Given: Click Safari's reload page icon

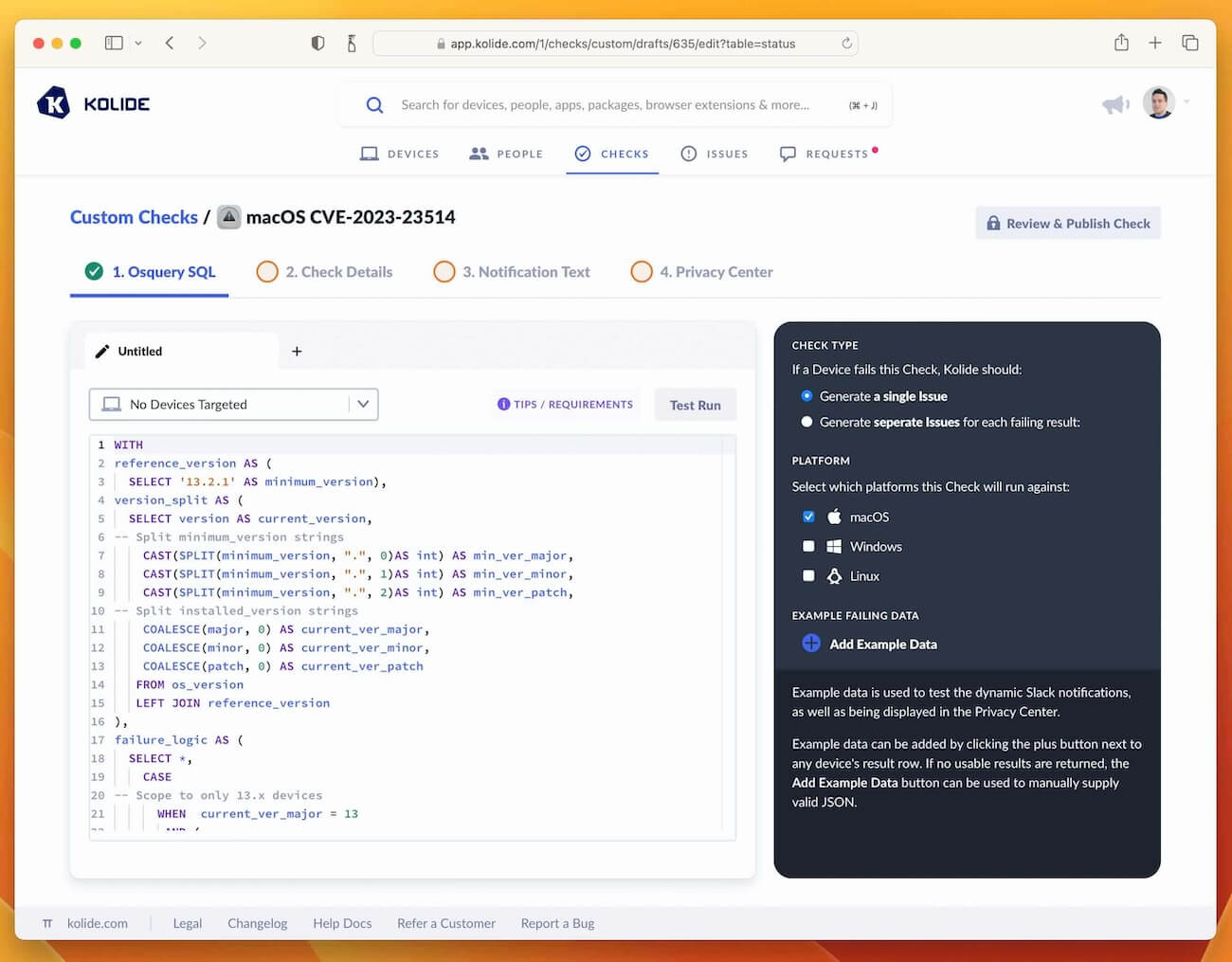Looking at the screenshot, I should coord(846,43).
